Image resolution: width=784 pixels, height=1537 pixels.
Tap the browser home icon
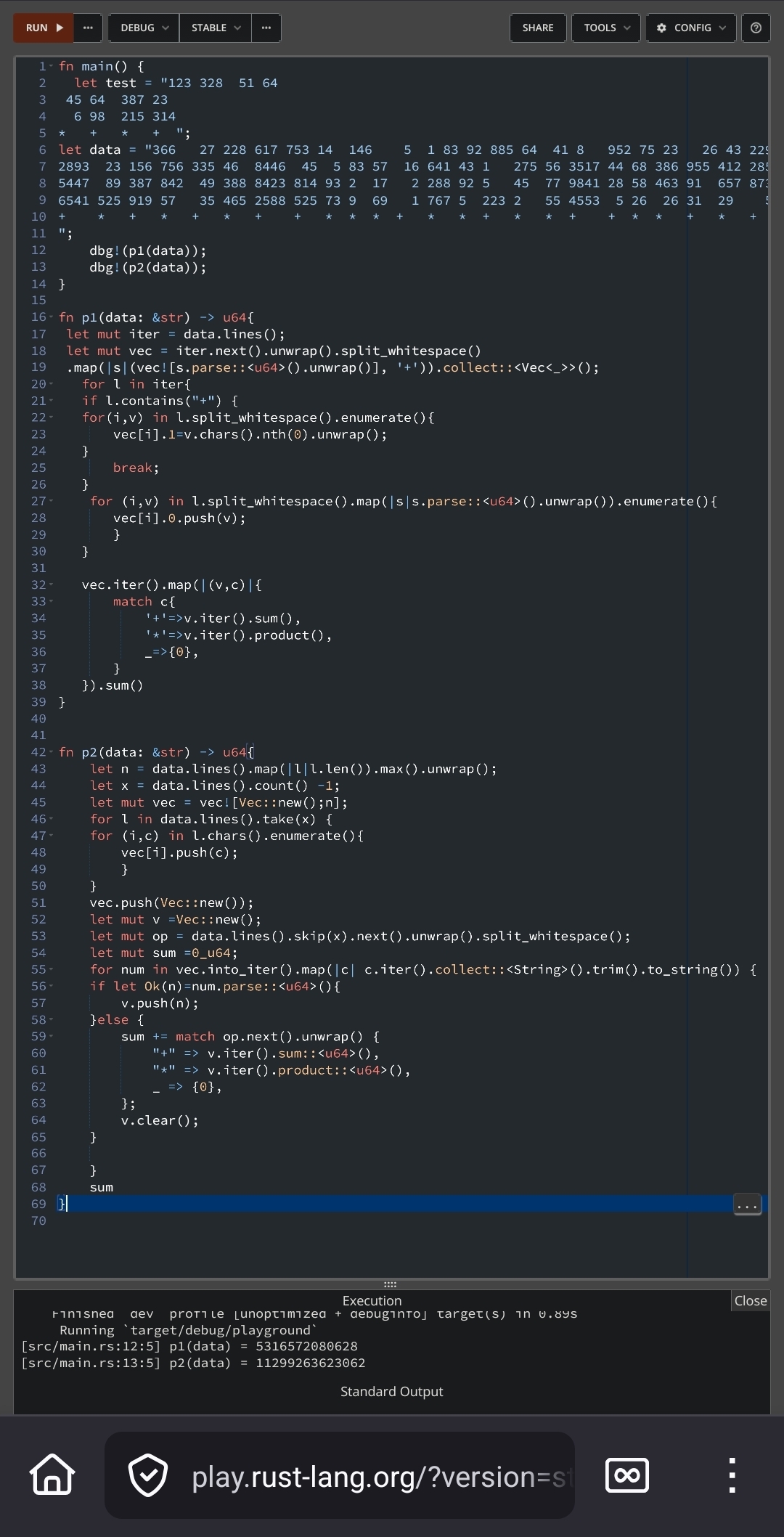pyautogui.click(x=52, y=1475)
